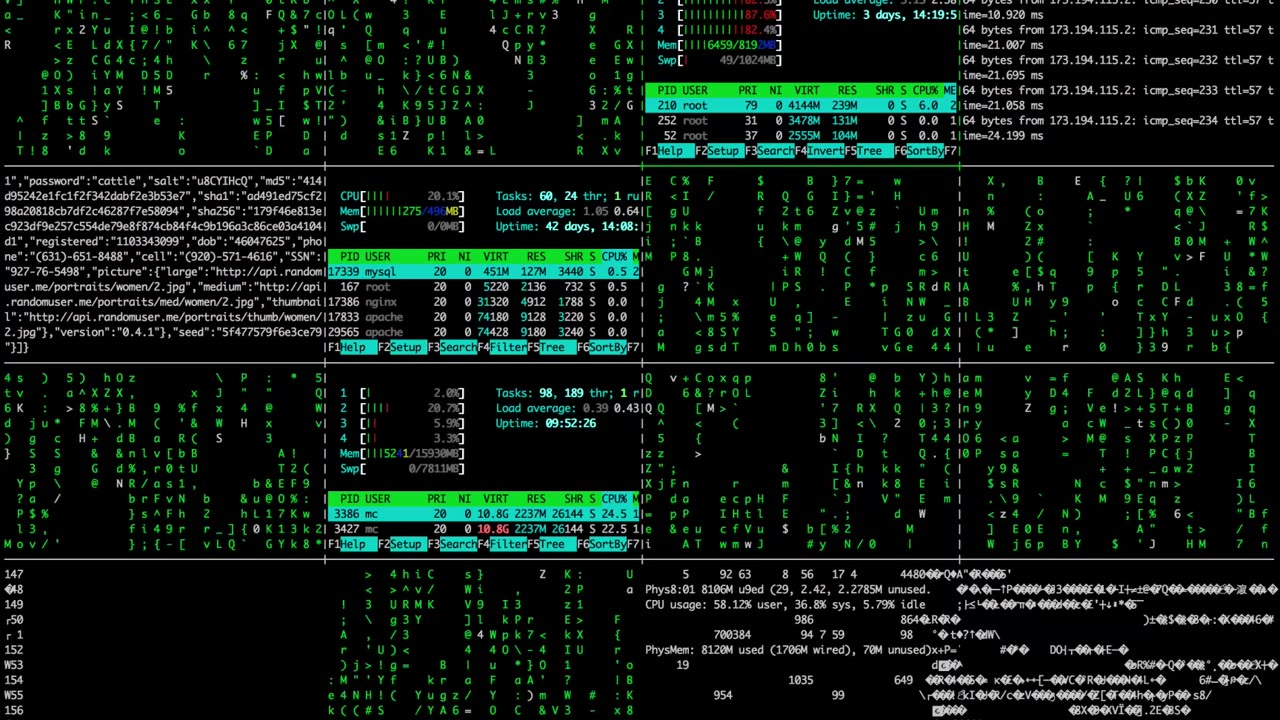Open F6 SortBy in the mysql htop pane
1280x720 pixels.
pos(600,347)
